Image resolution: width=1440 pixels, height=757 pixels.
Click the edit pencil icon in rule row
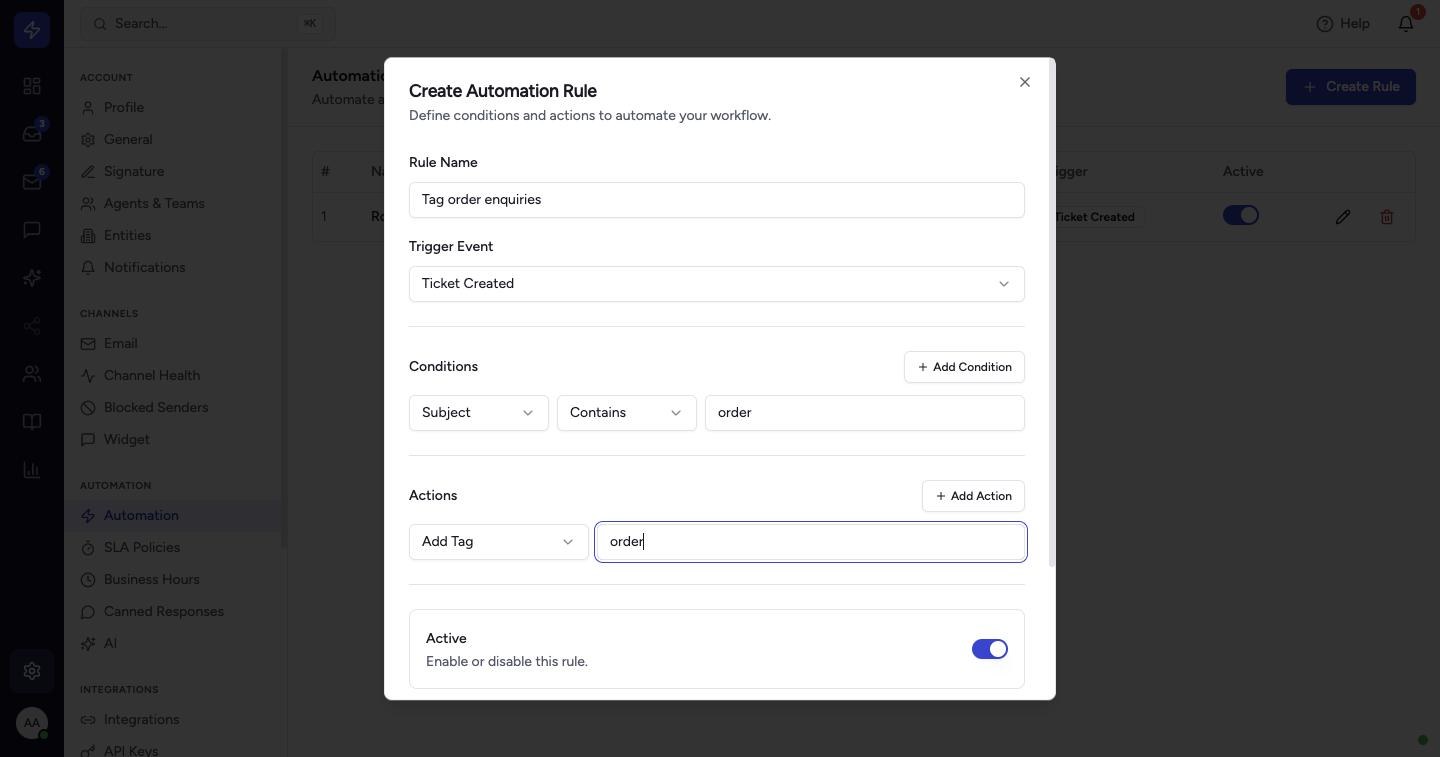click(1343, 216)
